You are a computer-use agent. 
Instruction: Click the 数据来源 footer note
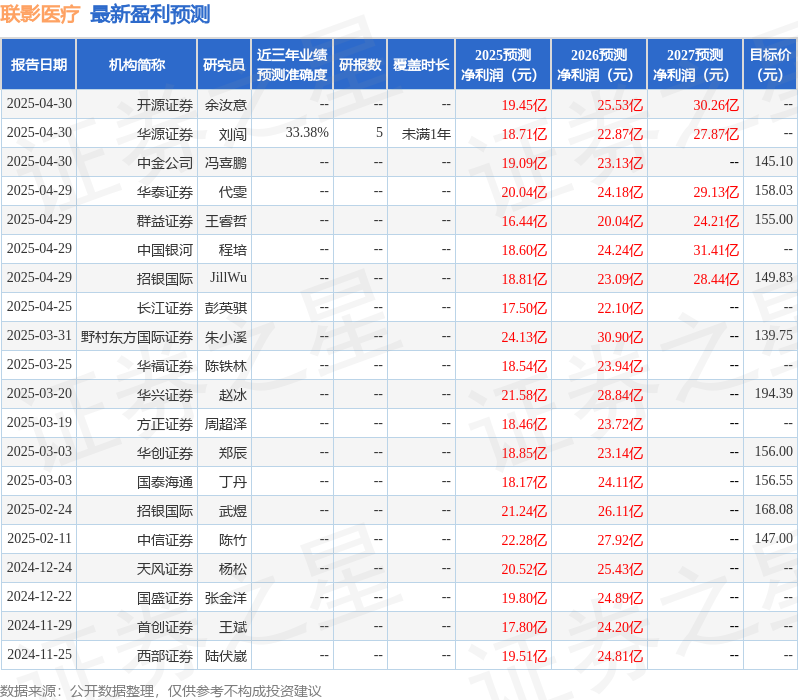point(161,691)
